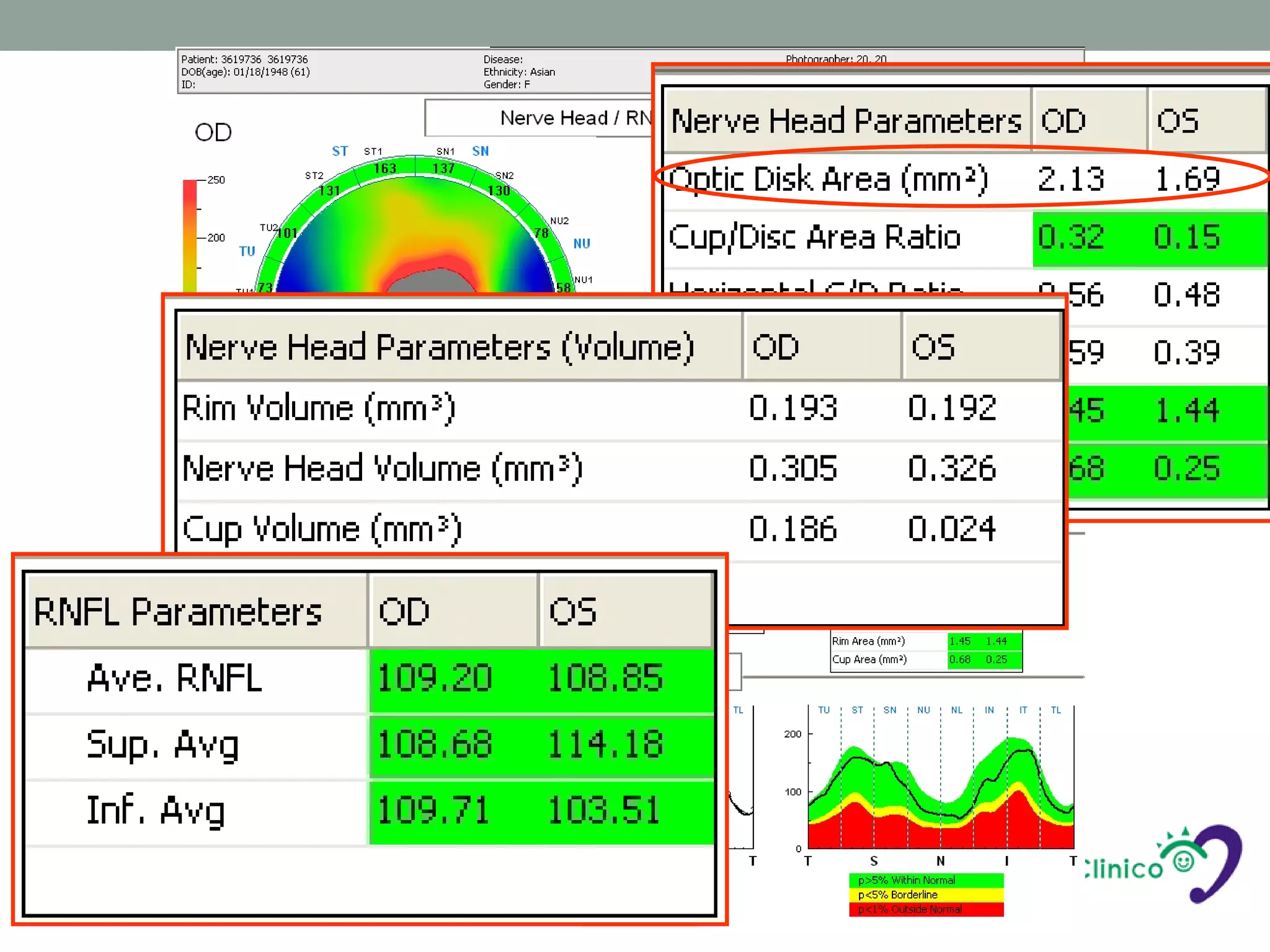Click the Nerve Head Parameters (Volume) header
This screenshot has height=952, width=1270.
[x=439, y=347]
